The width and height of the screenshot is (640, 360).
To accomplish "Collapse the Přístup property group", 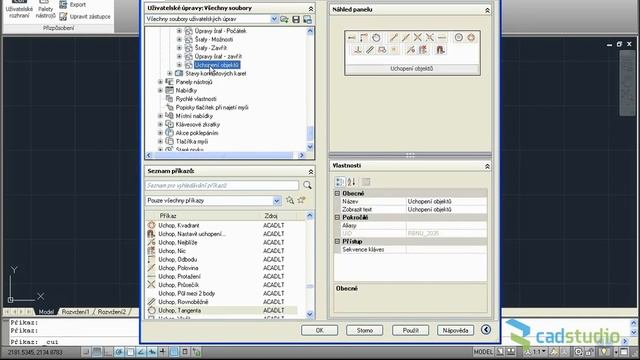I will 338,242.
